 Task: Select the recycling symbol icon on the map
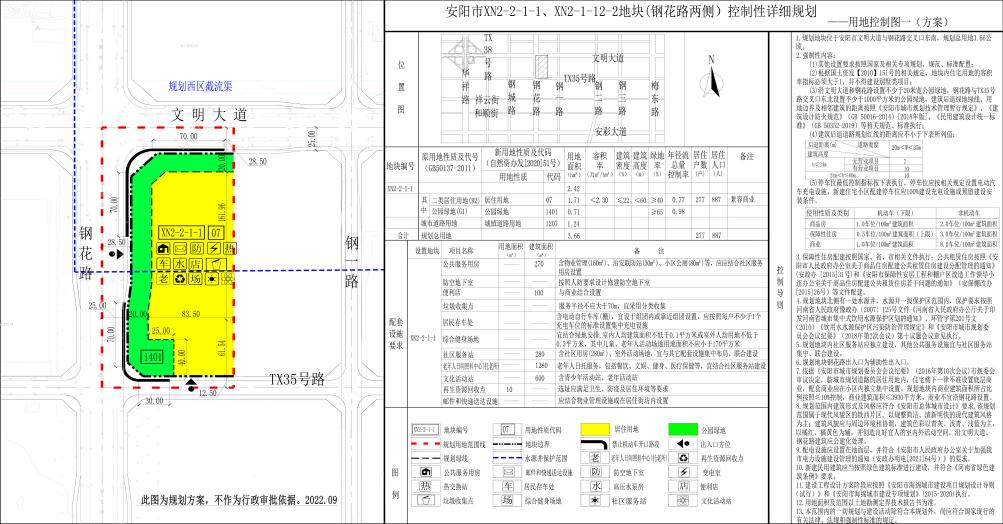click(180, 279)
